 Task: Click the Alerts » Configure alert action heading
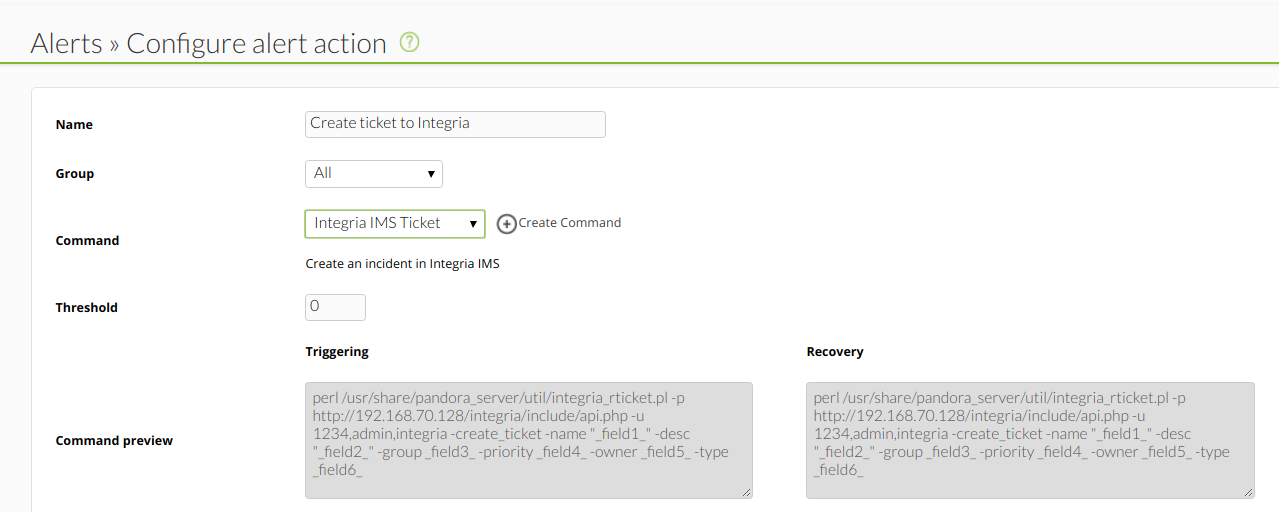tap(209, 44)
